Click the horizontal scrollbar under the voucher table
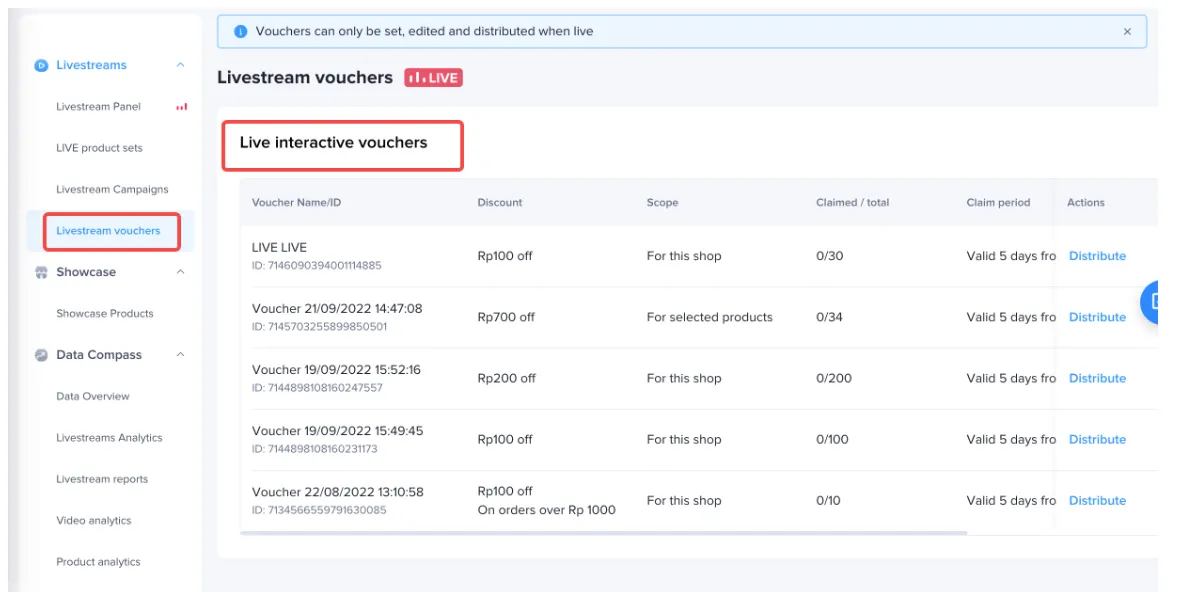The image size is (1179, 592). pyautogui.click(x=603, y=533)
